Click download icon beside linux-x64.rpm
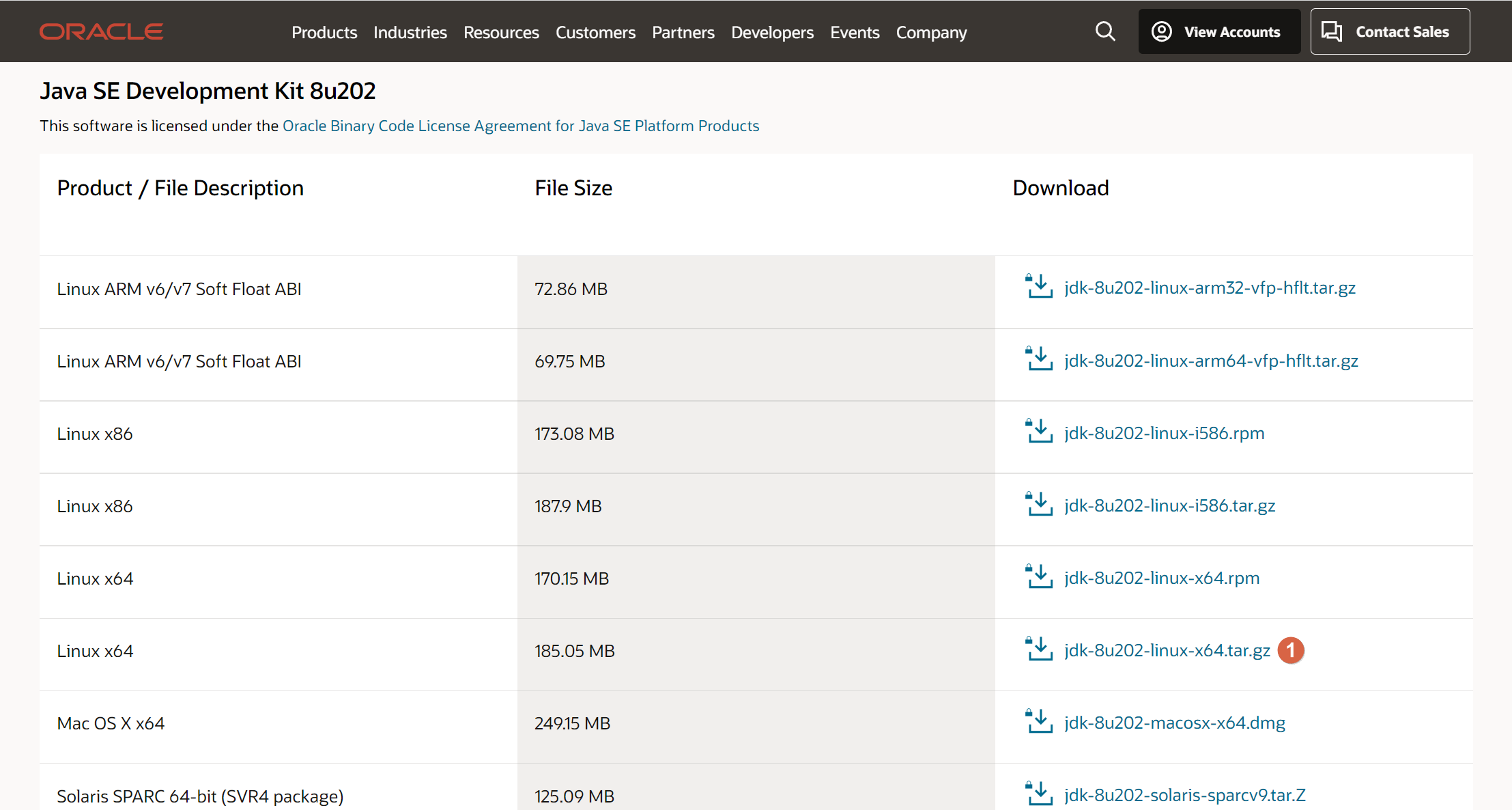Viewport: 1512px width, 810px height. coord(1039,577)
